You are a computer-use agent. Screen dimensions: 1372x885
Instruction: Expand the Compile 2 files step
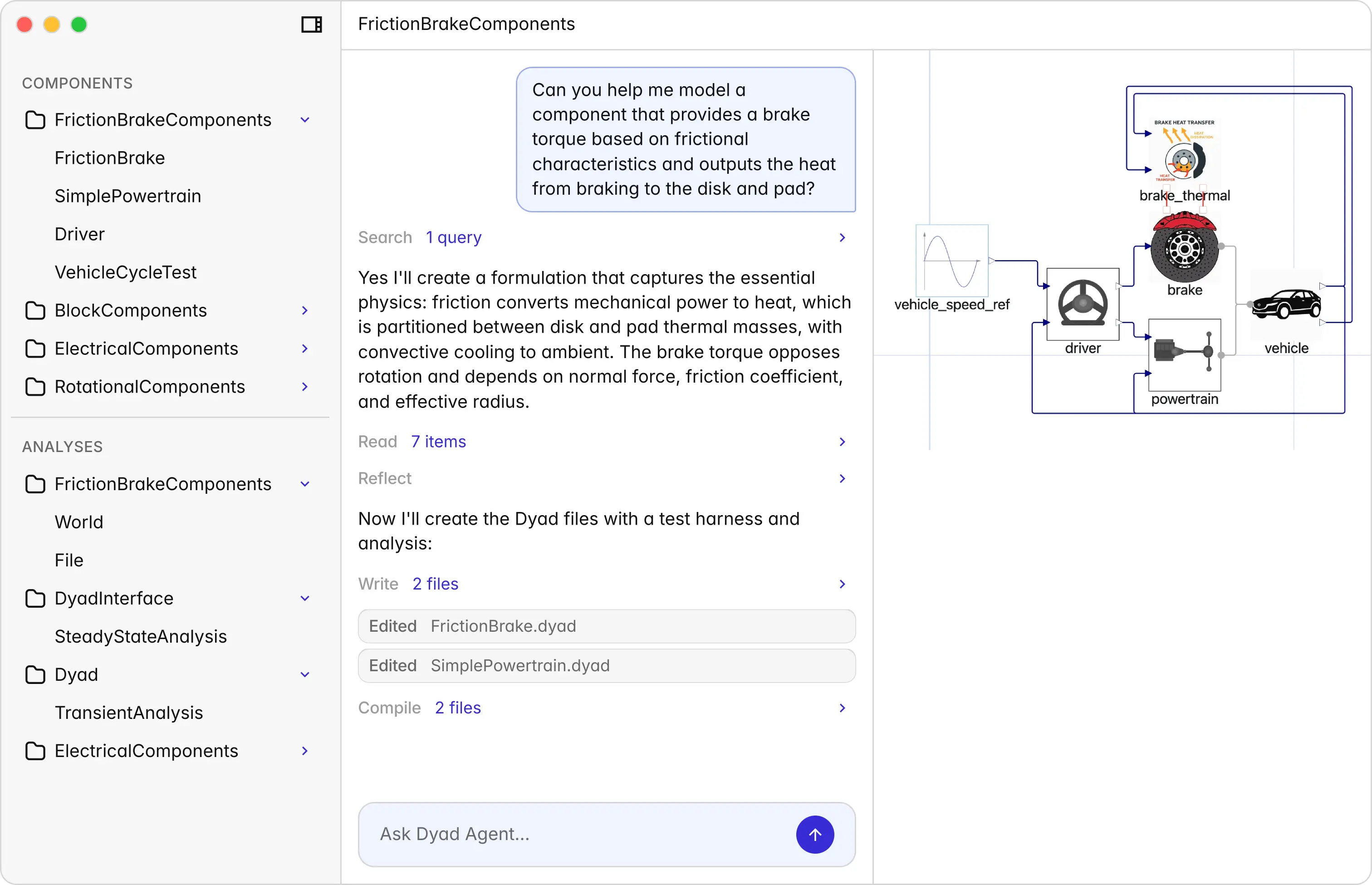842,708
